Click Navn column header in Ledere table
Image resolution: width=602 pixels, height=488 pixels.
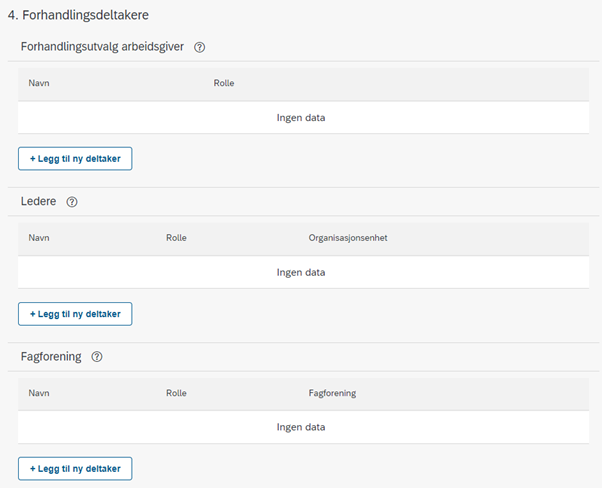pos(39,238)
